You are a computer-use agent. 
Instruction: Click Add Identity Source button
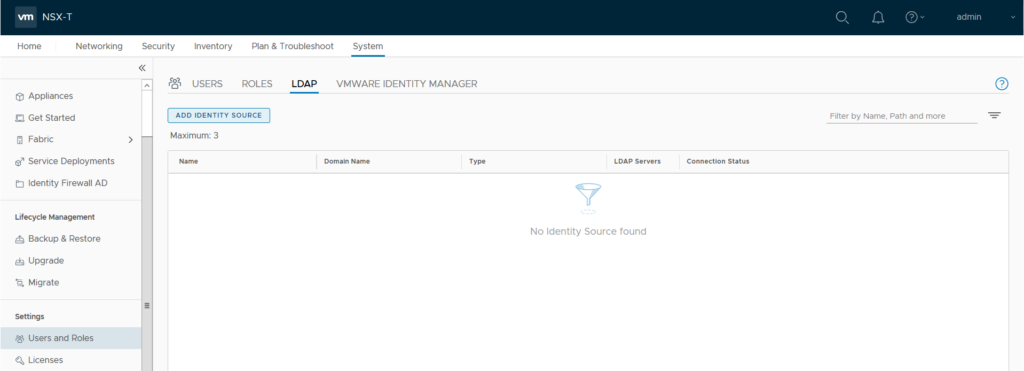coord(219,115)
